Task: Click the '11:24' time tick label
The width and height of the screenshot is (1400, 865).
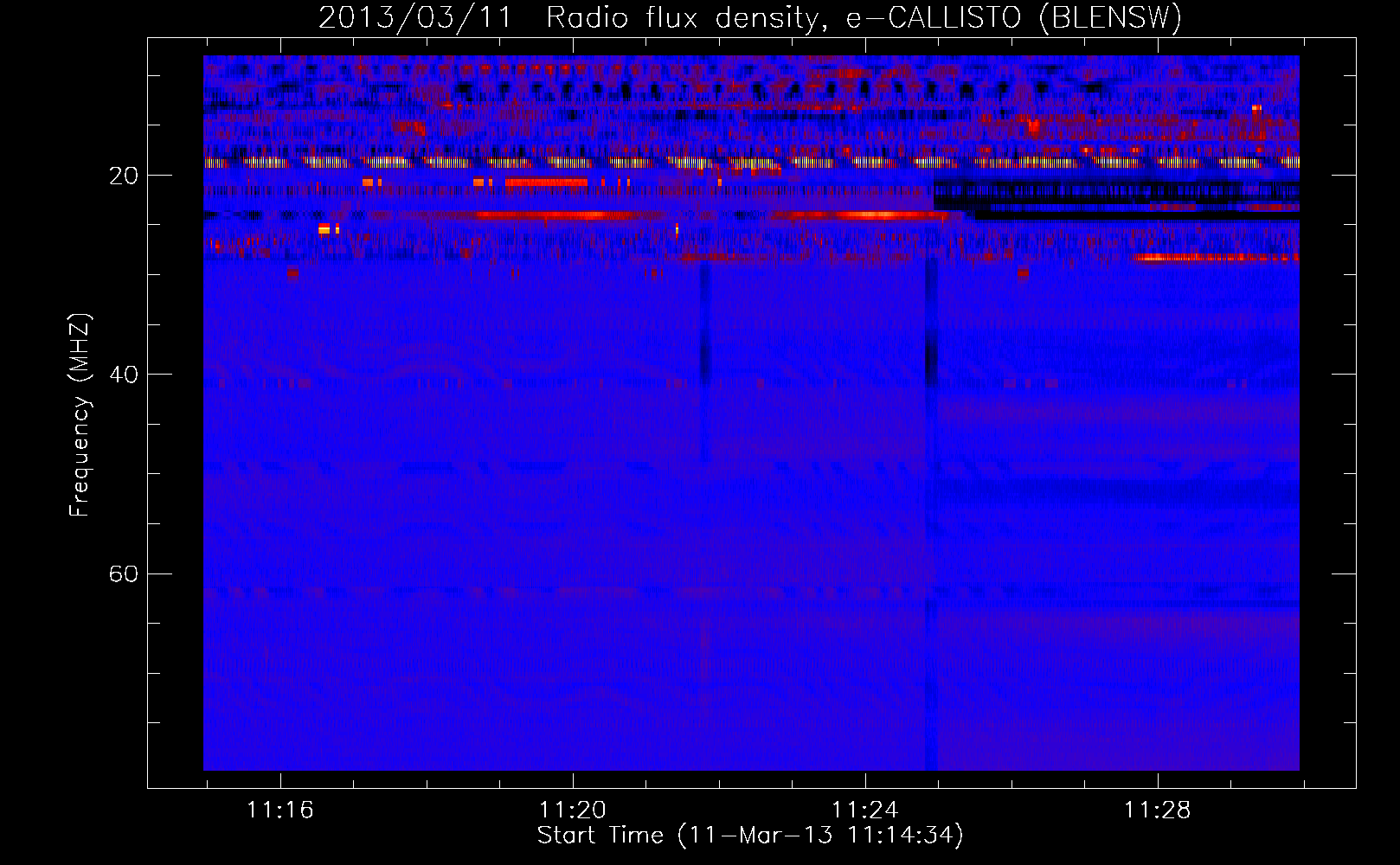Action: [865, 811]
